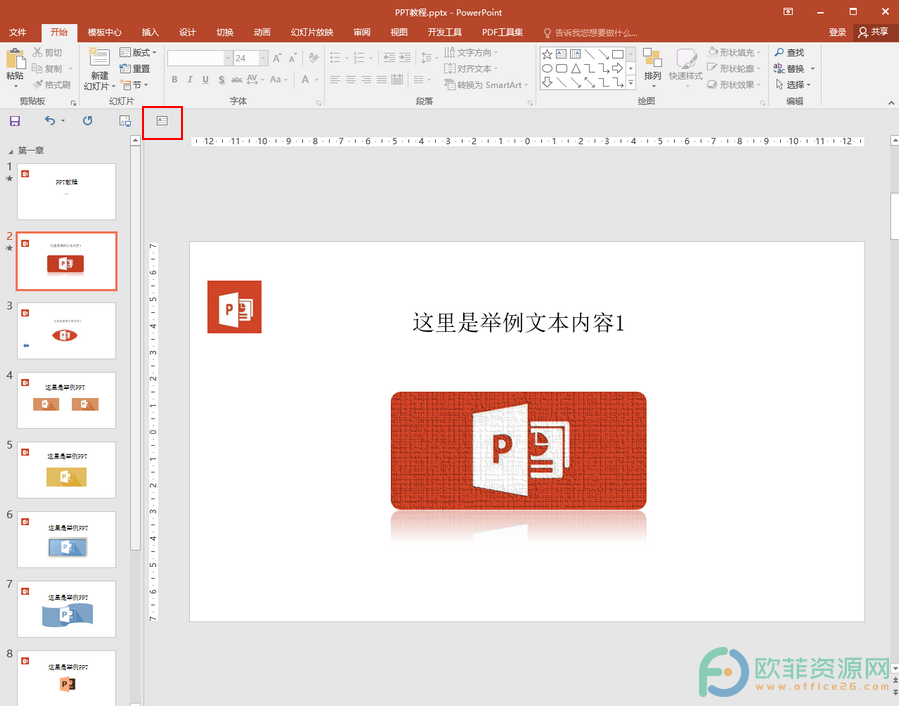
Task: Start slideshow from beginning via quick access icon
Action: (x=124, y=120)
